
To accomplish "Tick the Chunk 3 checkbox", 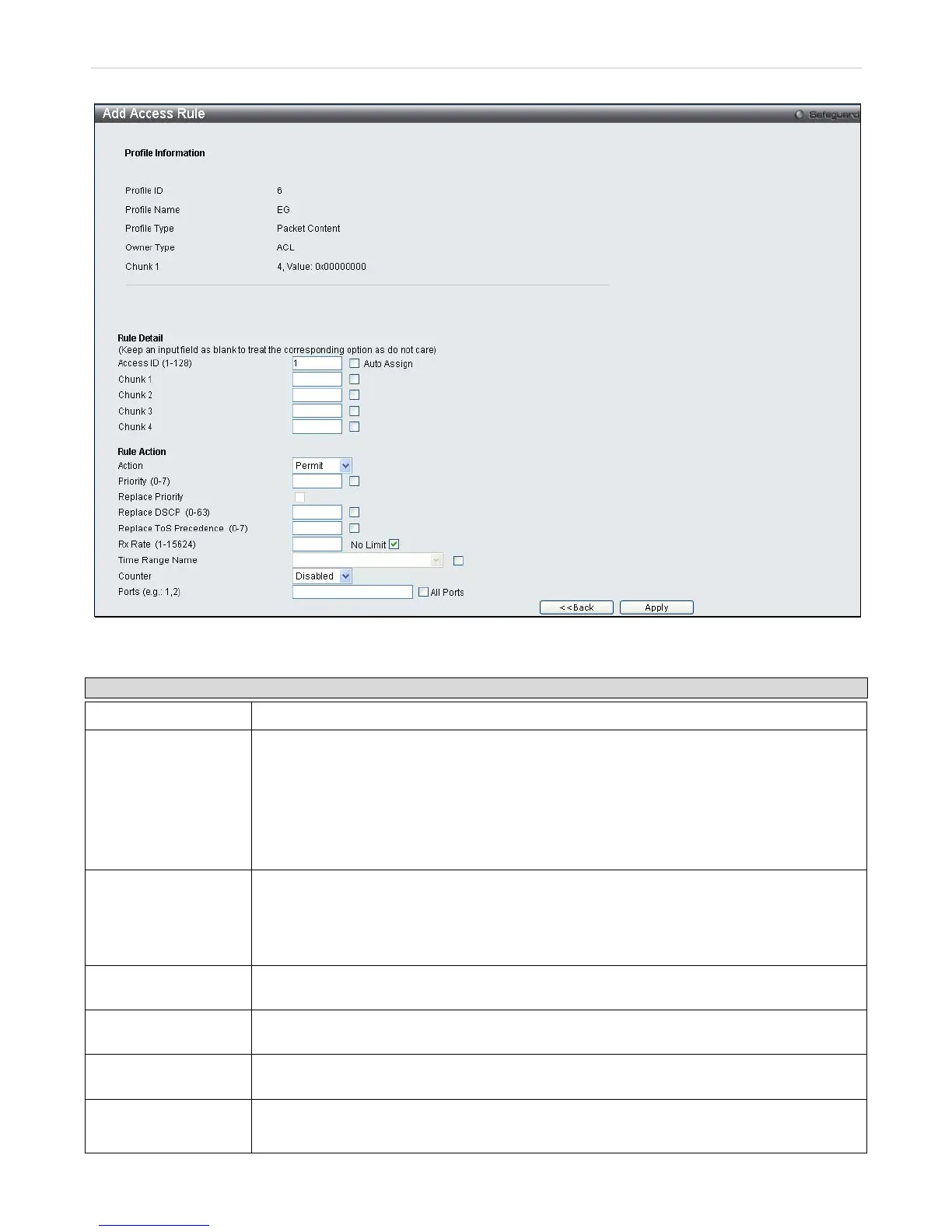I will coord(354,411).
